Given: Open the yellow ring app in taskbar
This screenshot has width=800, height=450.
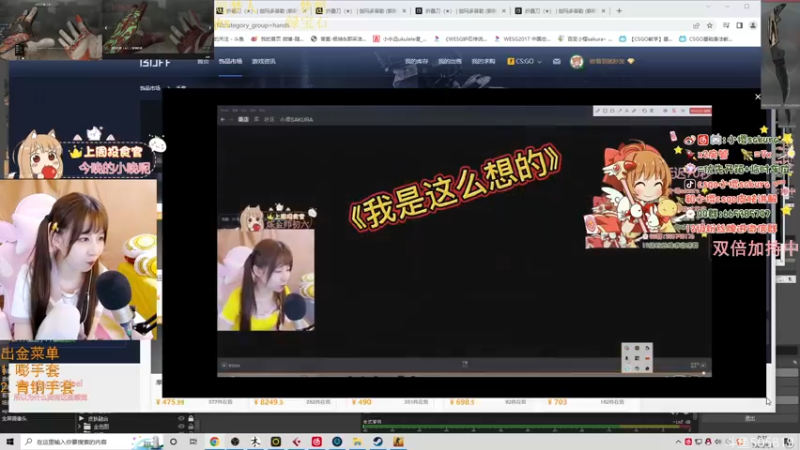Looking at the screenshot, I should (x=276, y=441).
